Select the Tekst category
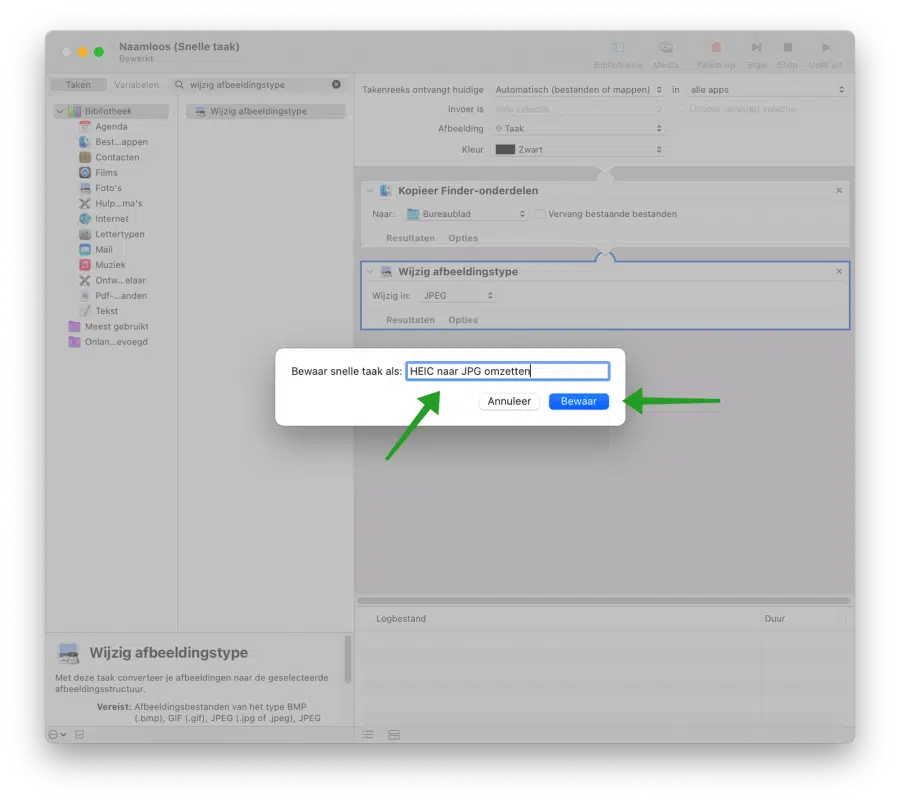The width and height of the screenshot is (900, 803). tap(106, 311)
